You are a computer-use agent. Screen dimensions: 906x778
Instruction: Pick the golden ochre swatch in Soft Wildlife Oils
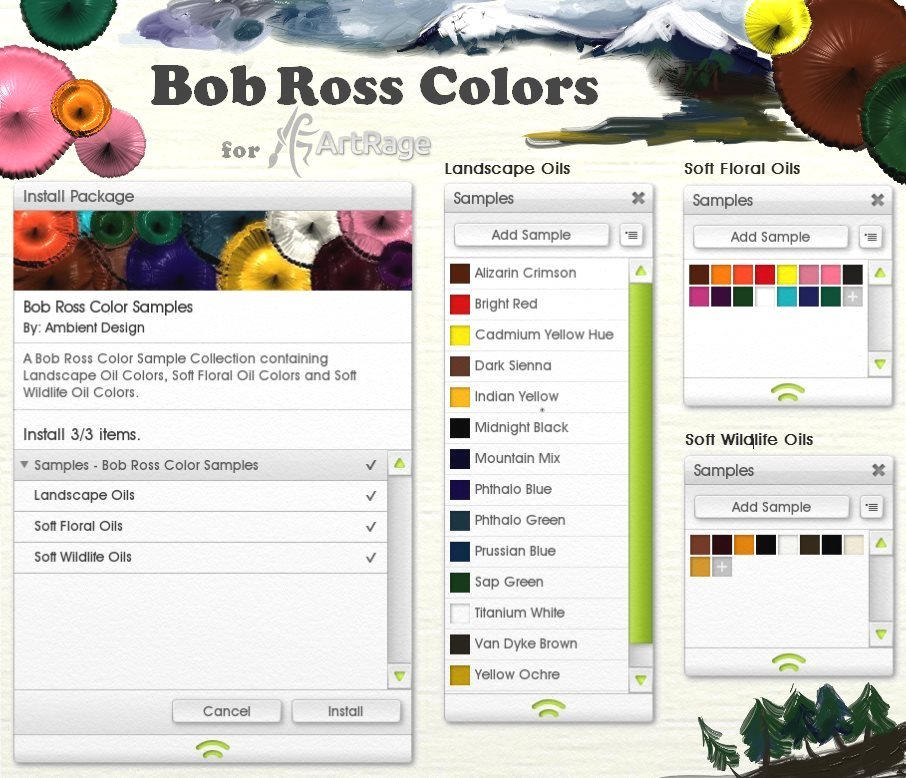pyautogui.click(x=700, y=567)
